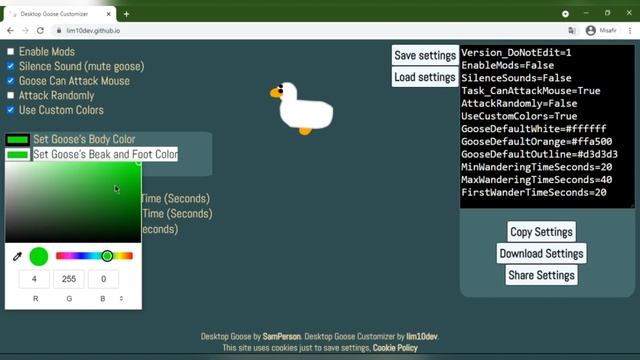Click the UseCustomColors=True line

tap(519, 116)
